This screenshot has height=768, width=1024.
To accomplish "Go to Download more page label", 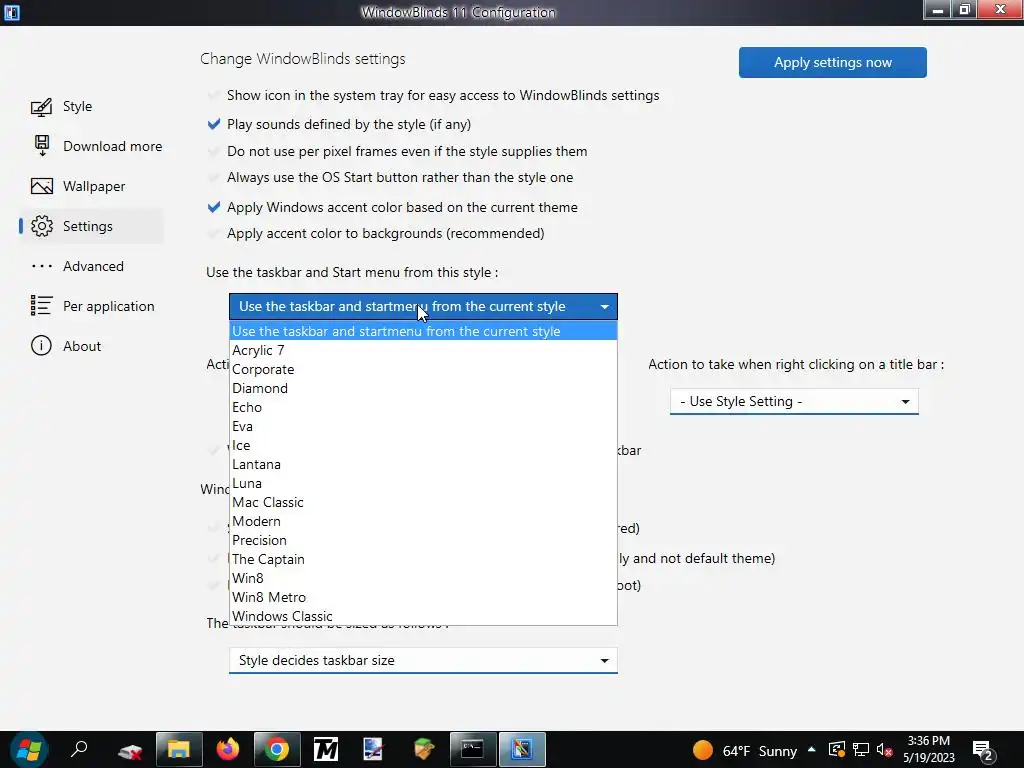I will 112,146.
